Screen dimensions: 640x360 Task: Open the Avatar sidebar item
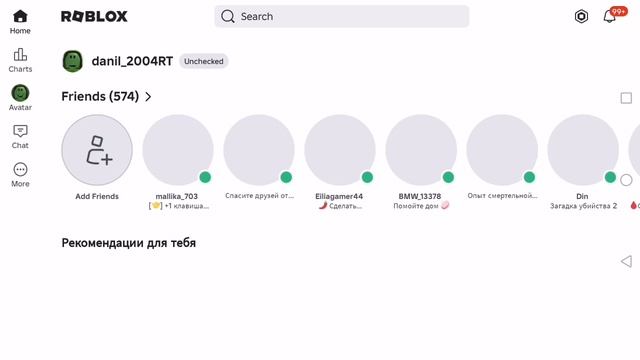[20, 98]
